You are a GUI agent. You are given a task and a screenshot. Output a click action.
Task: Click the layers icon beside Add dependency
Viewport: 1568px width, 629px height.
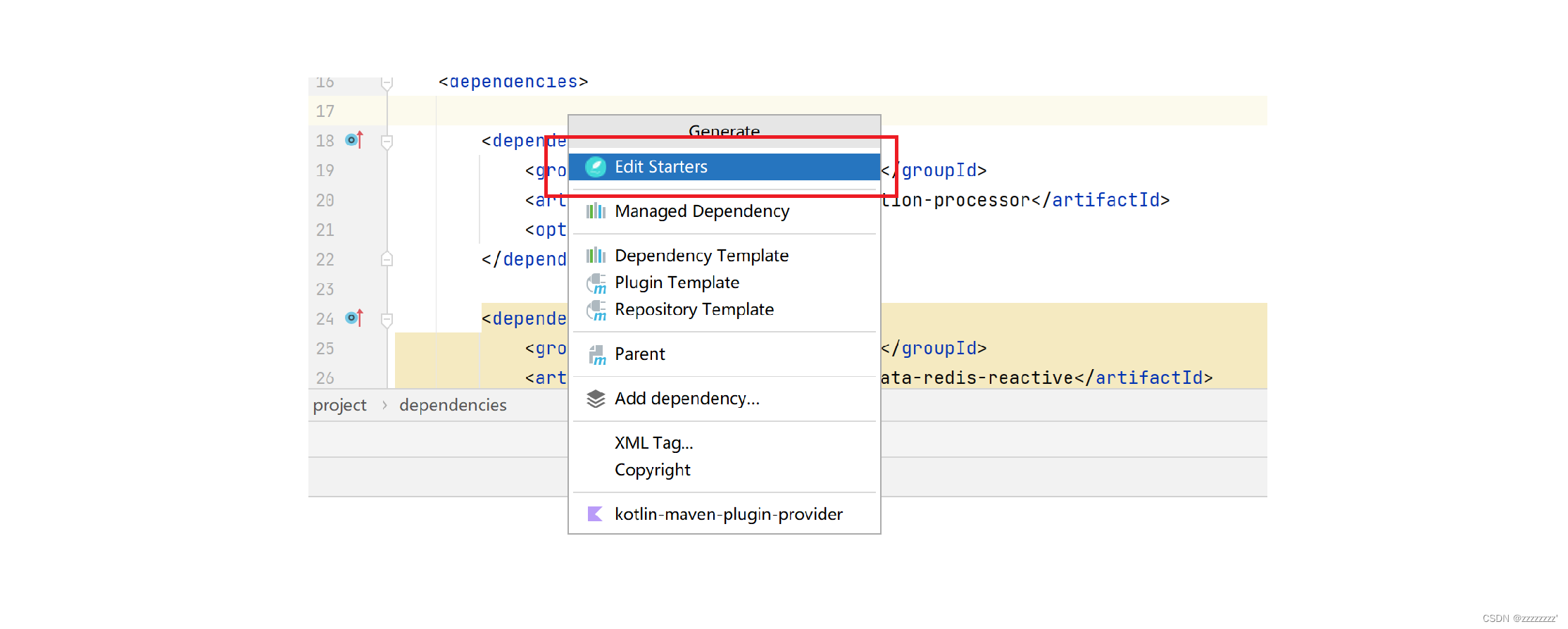coord(596,399)
